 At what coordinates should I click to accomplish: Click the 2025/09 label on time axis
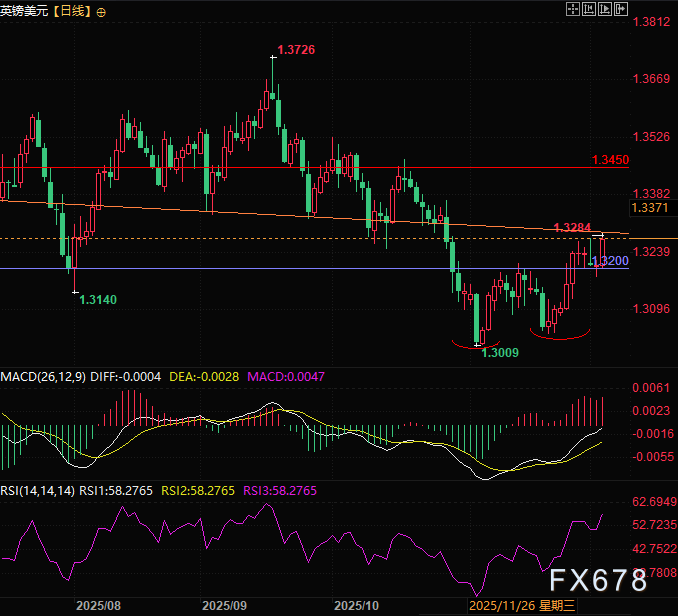(x=224, y=605)
